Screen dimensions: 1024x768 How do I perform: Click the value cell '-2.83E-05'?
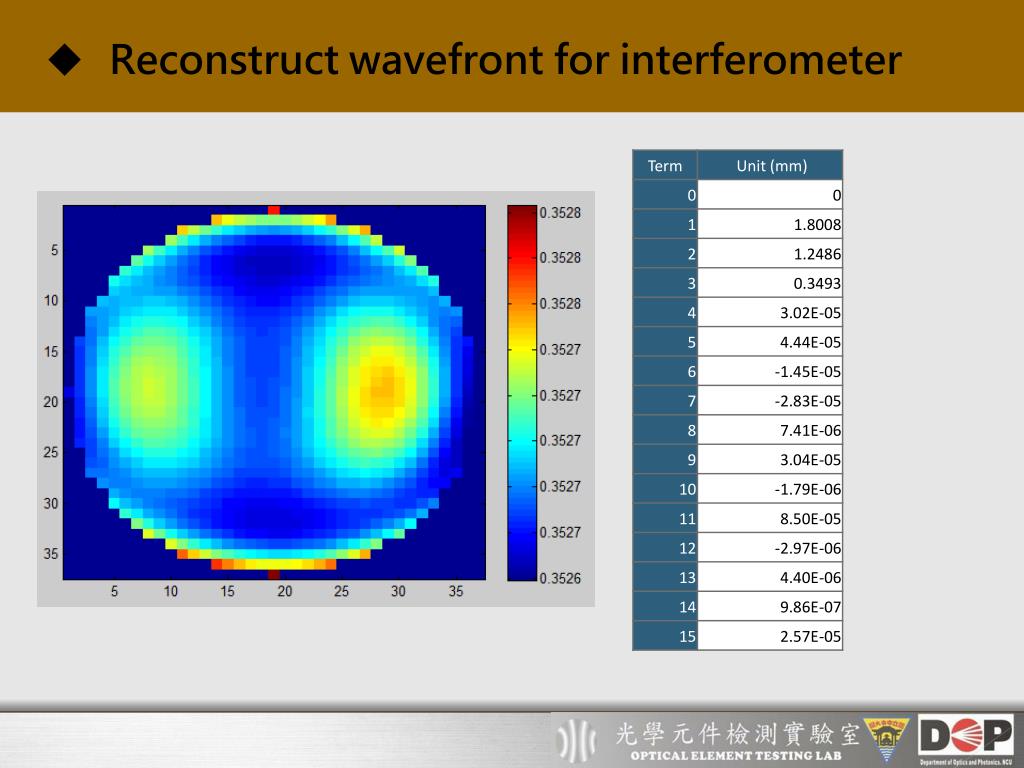pos(771,400)
